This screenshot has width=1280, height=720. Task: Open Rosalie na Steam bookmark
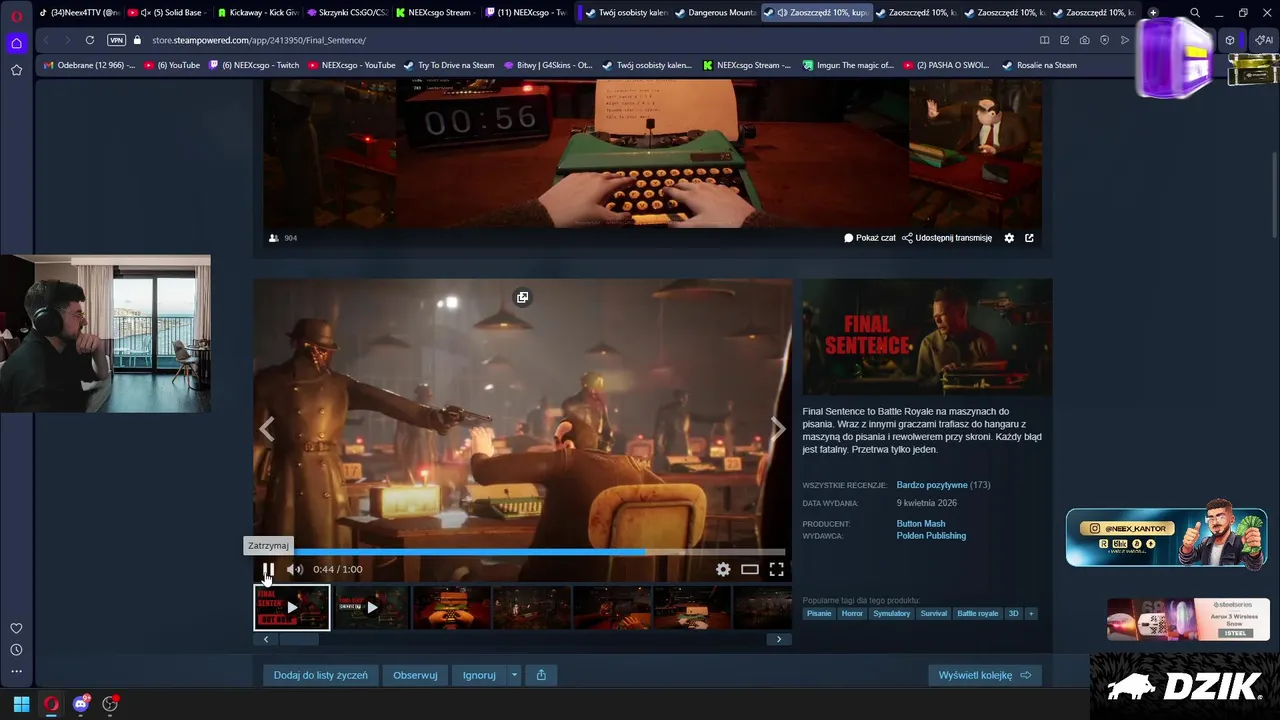[x=1040, y=65]
